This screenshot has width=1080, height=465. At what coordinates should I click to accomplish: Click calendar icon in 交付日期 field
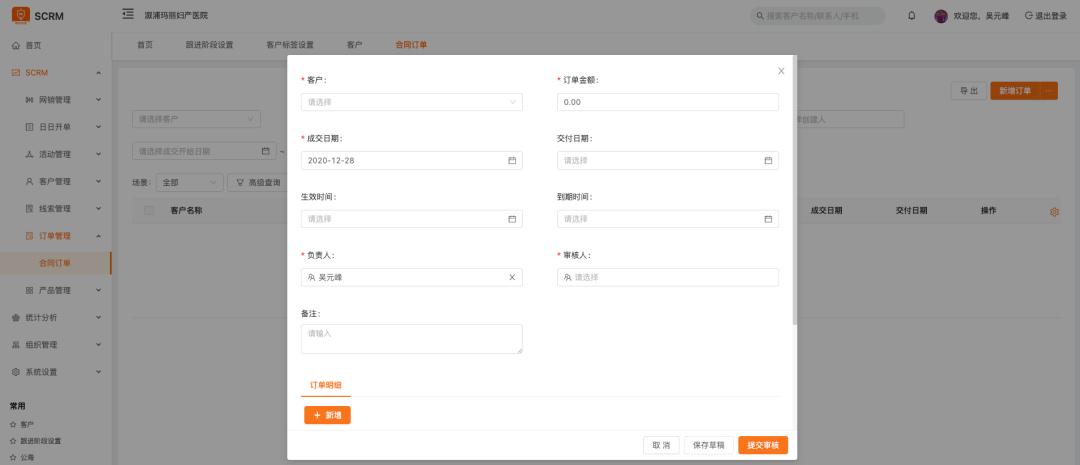tap(768, 160)
